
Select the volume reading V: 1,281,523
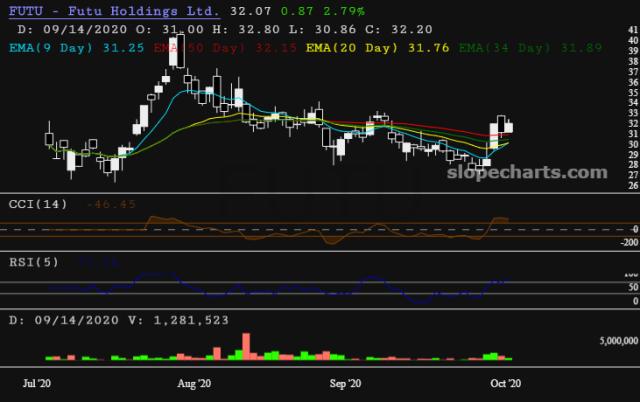pos(178,320)
